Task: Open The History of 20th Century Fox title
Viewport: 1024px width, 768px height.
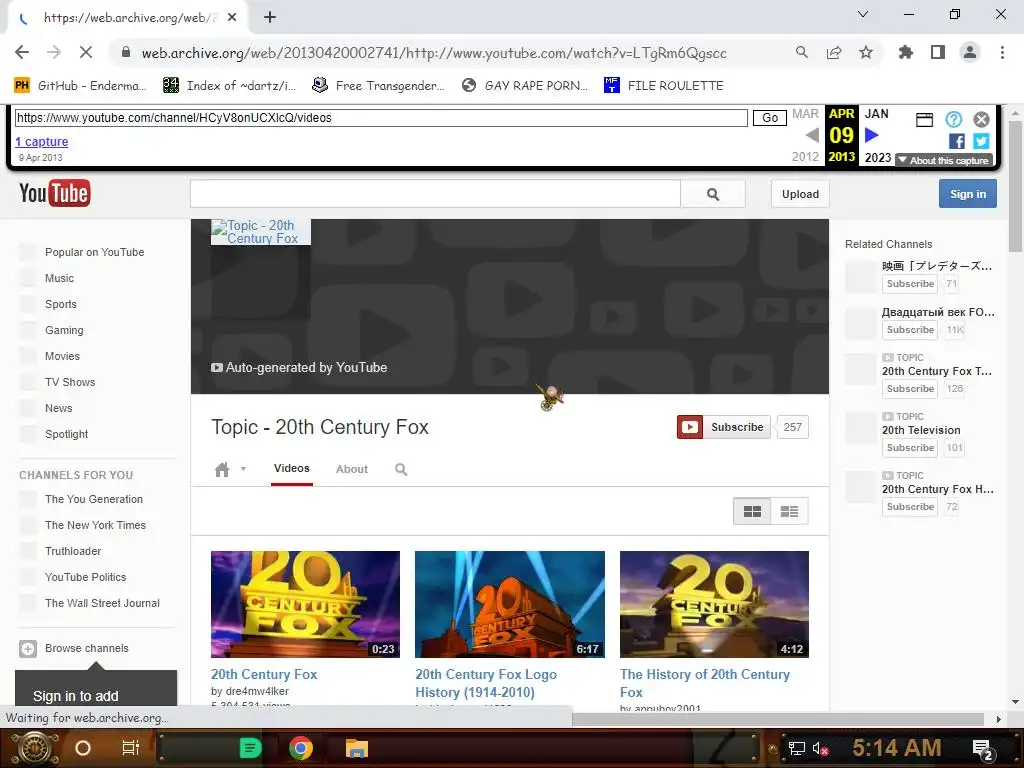Action: [x=705, y=683]
